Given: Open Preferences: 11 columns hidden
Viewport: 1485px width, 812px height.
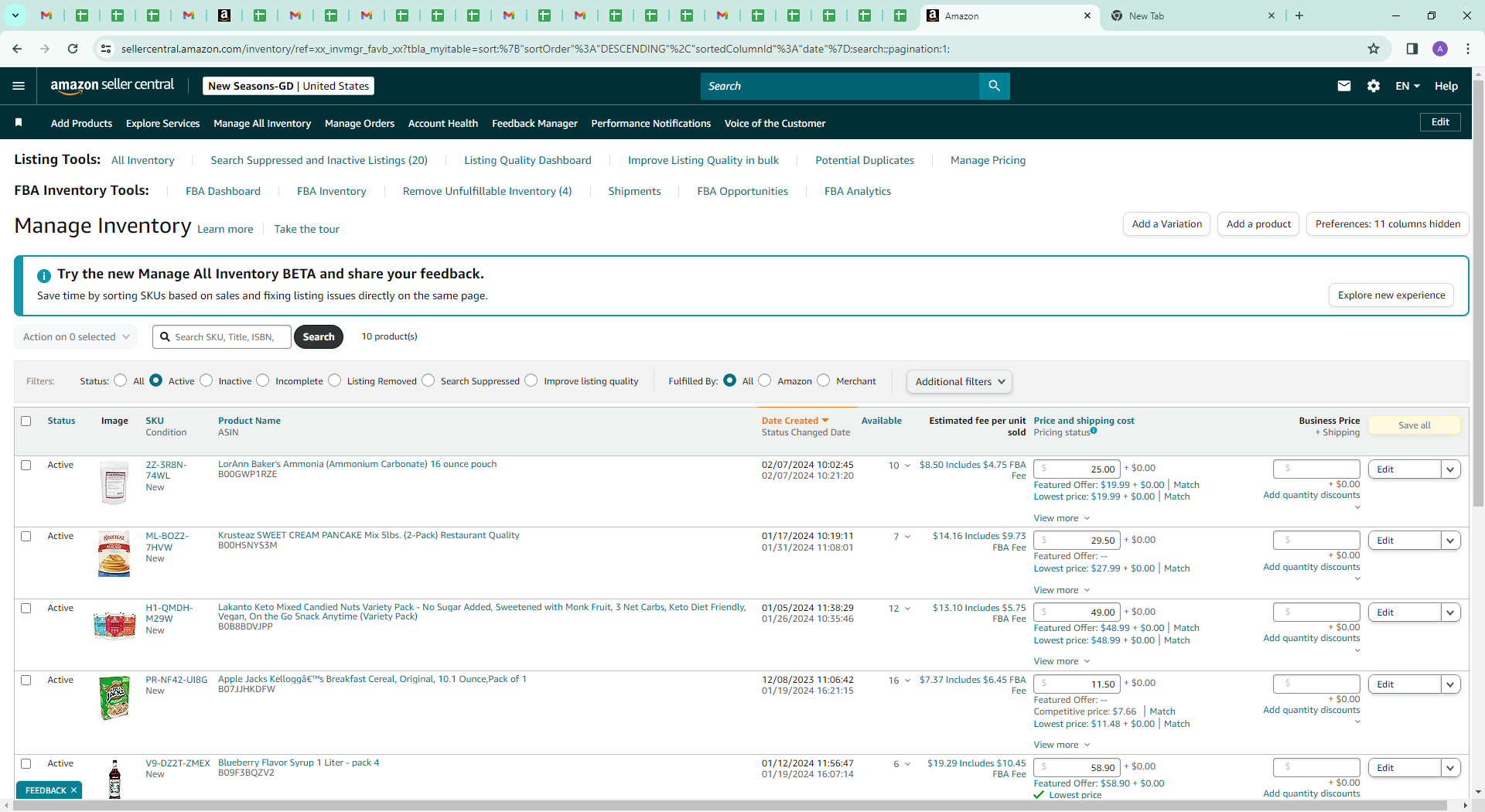Looking at the screenshot, I should tap(1388, 224).
